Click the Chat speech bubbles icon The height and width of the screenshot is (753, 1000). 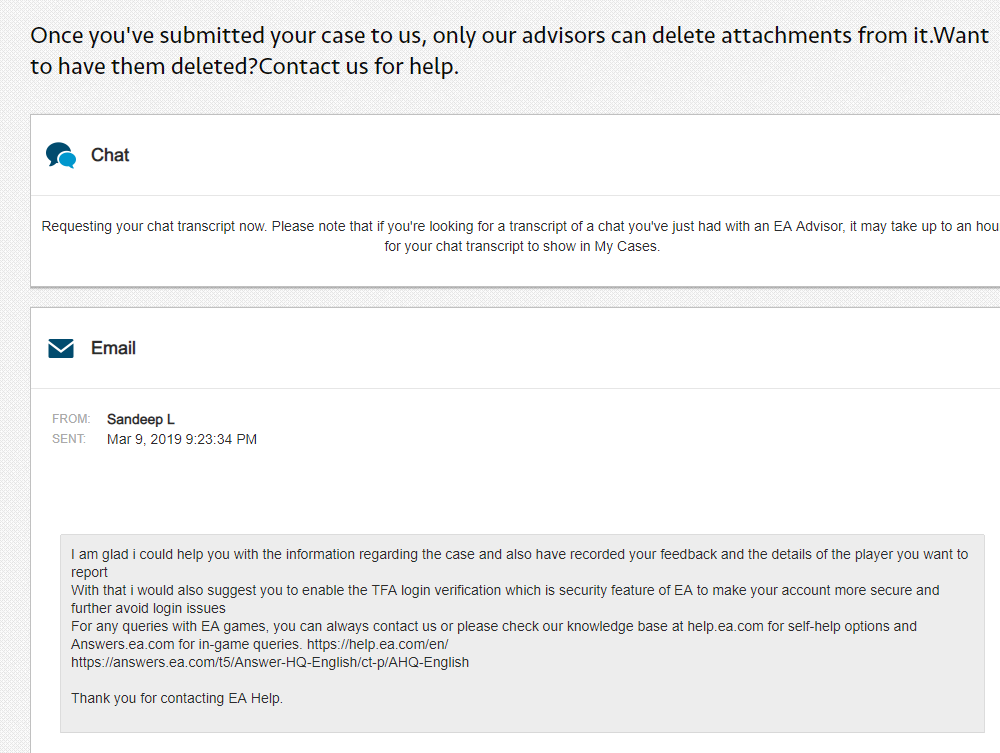click(x=61, y=155)
